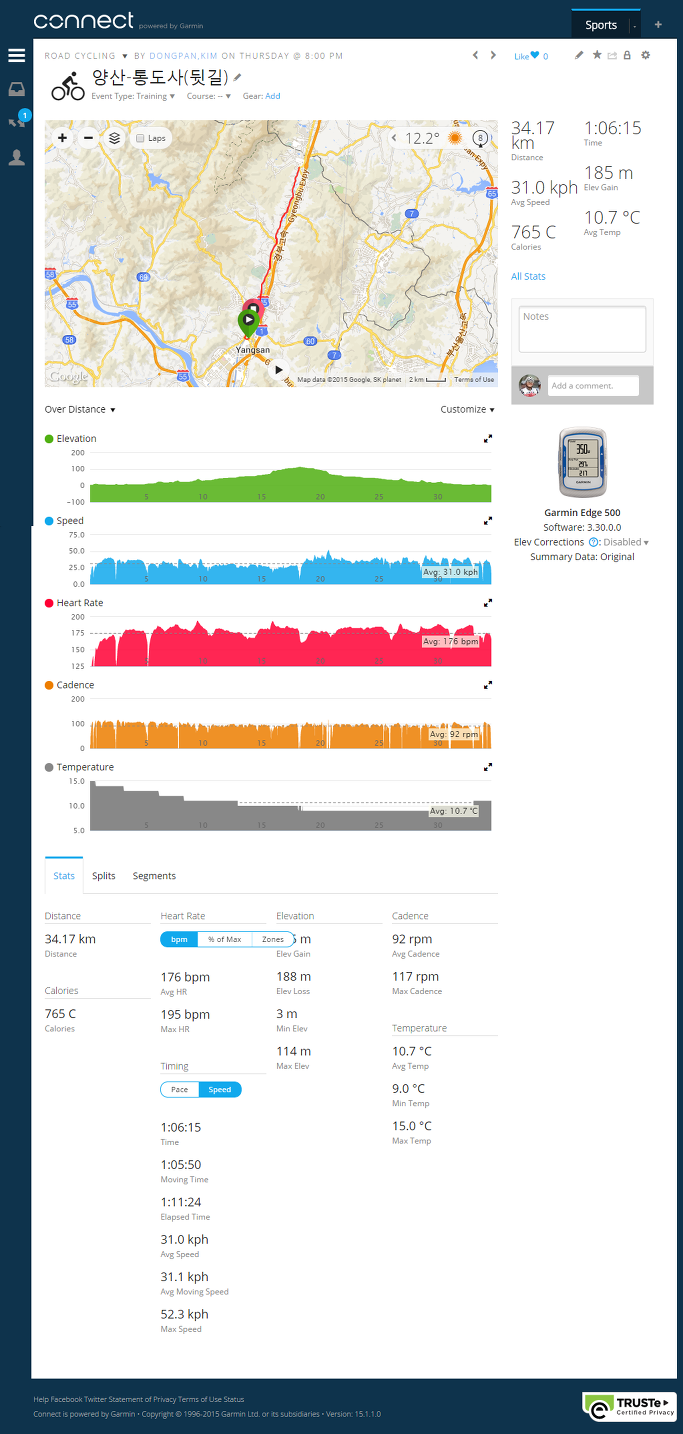This screenshot has height=1434, width=683.
Task: Click the edit pencil in activity toolbar
Action: (579, 56)
